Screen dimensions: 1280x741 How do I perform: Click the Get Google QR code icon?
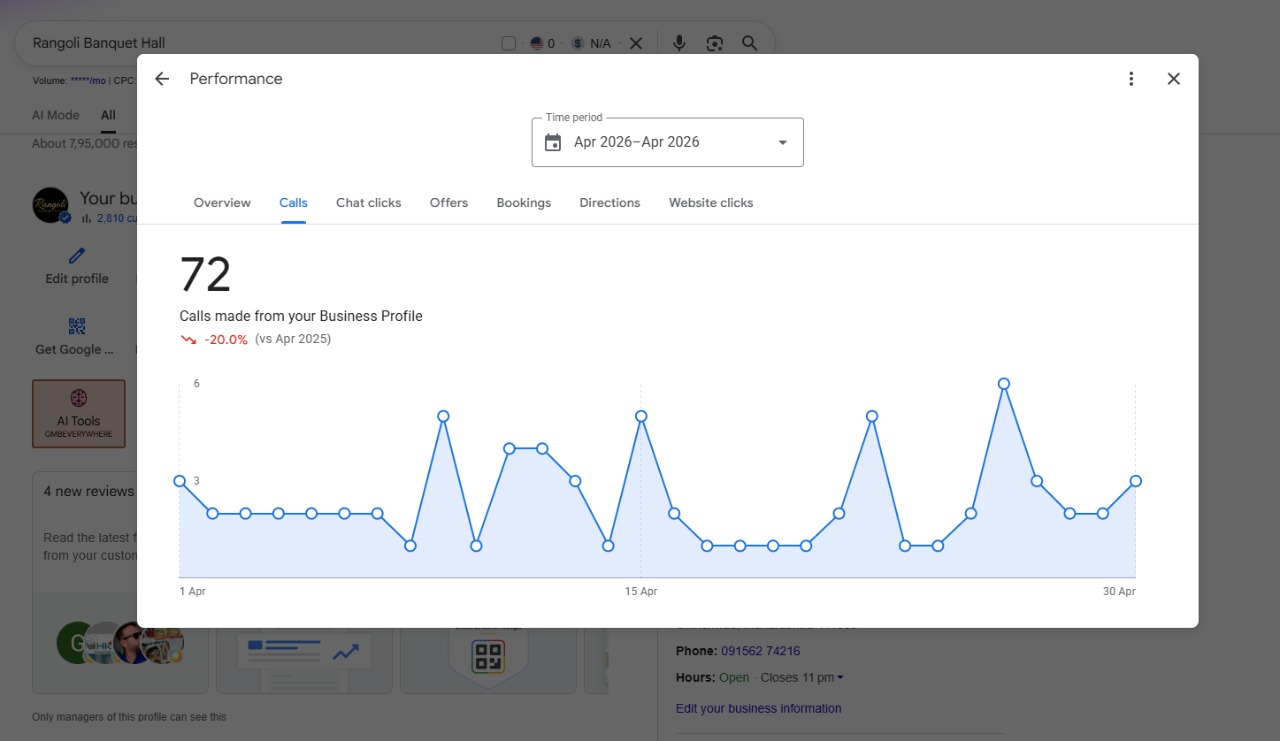tap(77, 326)
